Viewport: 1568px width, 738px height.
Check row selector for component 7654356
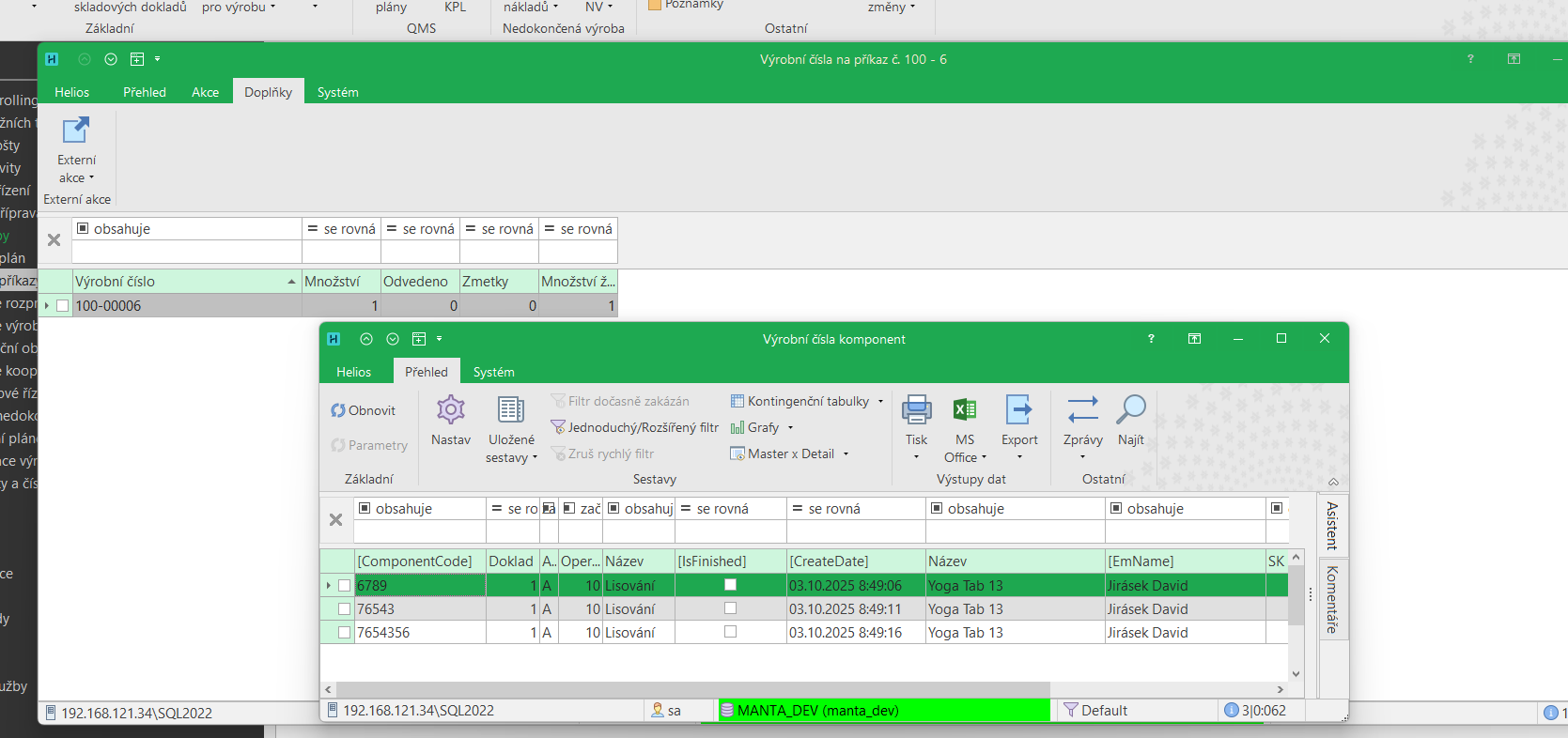coord(344,633)
